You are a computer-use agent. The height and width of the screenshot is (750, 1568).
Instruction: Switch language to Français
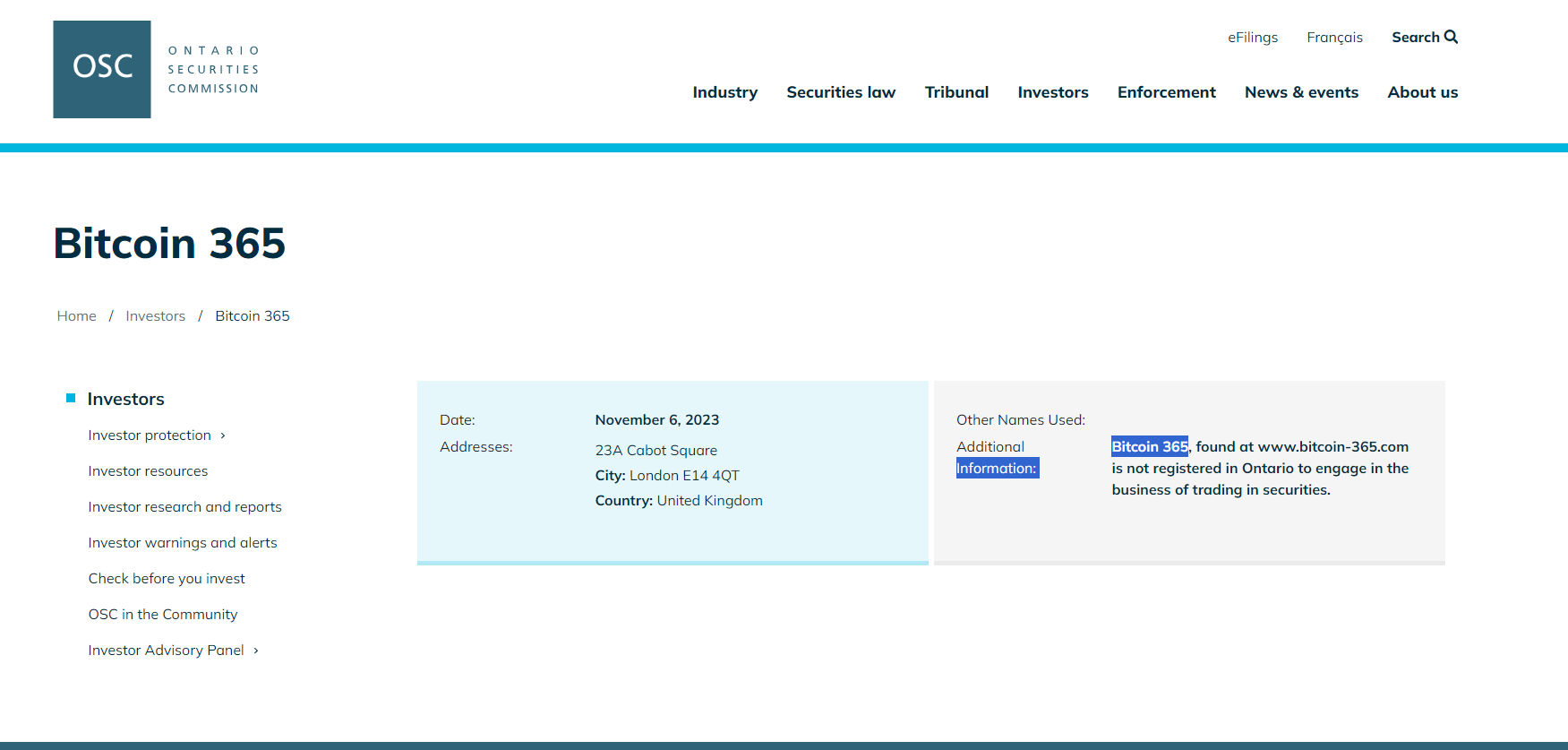(x=1333, y=38)
